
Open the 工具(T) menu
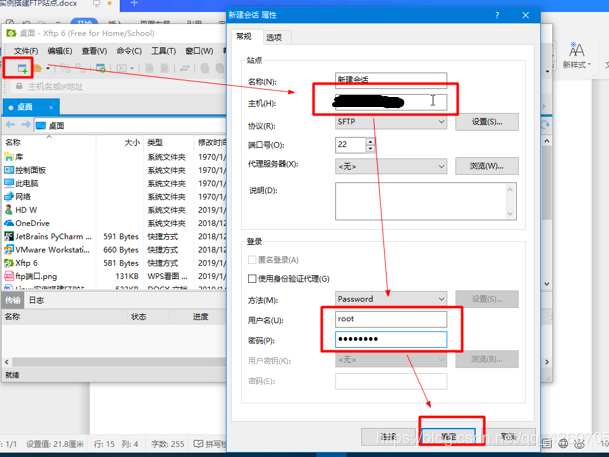click(x=164, y=51)
